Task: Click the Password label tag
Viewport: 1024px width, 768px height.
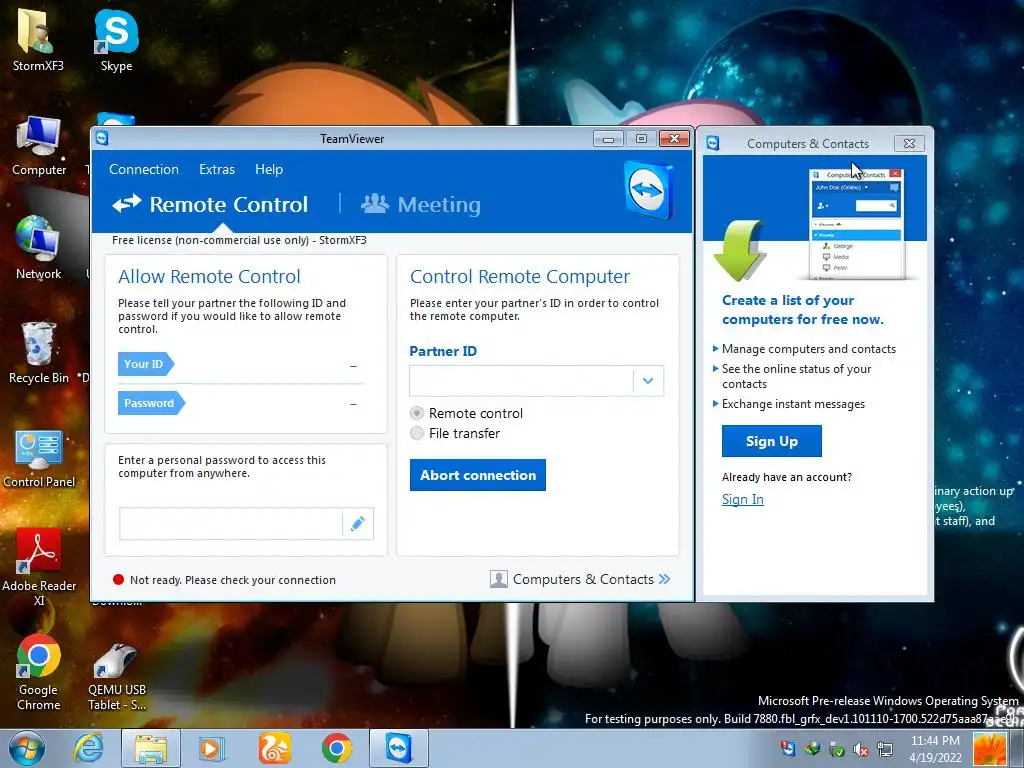Action: tap(151, 403)
